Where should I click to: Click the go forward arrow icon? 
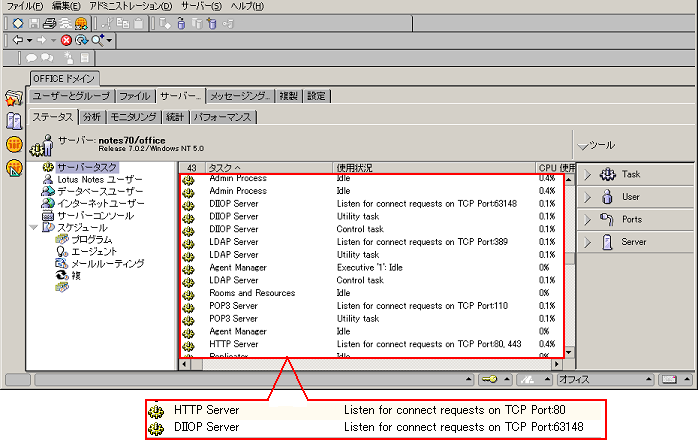coord(42,40)
